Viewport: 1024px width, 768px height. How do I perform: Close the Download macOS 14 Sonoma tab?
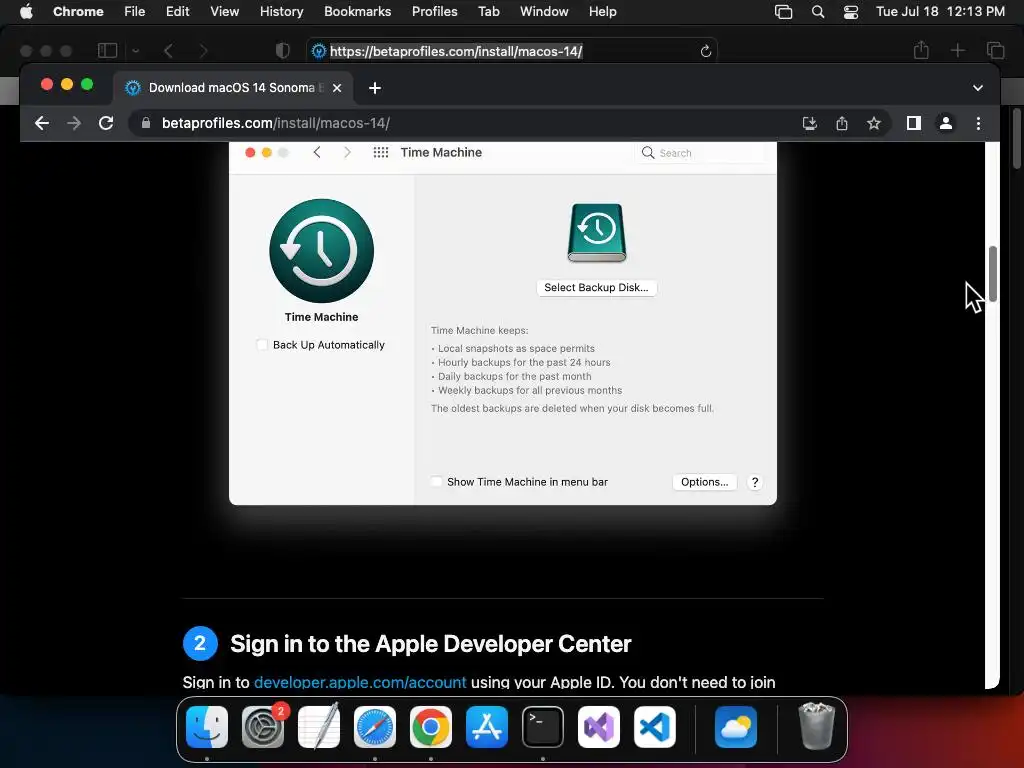(337, 88)
